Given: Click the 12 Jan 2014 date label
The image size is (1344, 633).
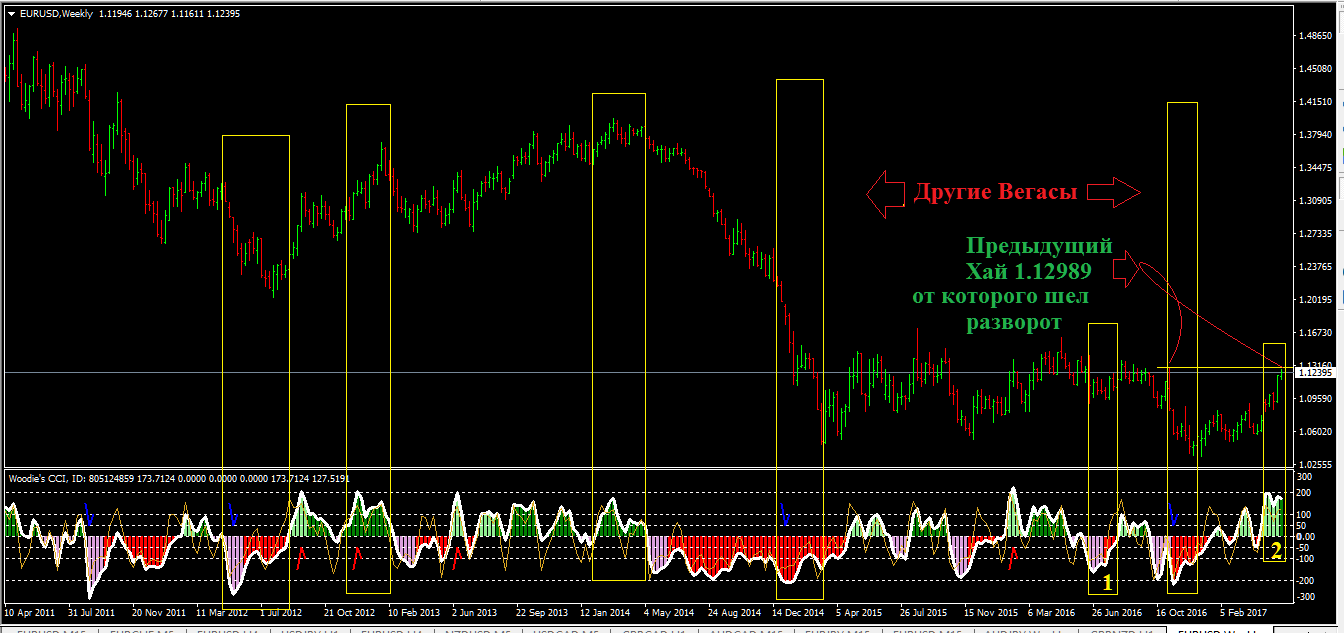Looking at the screenshot, I should tap(606, 611).
